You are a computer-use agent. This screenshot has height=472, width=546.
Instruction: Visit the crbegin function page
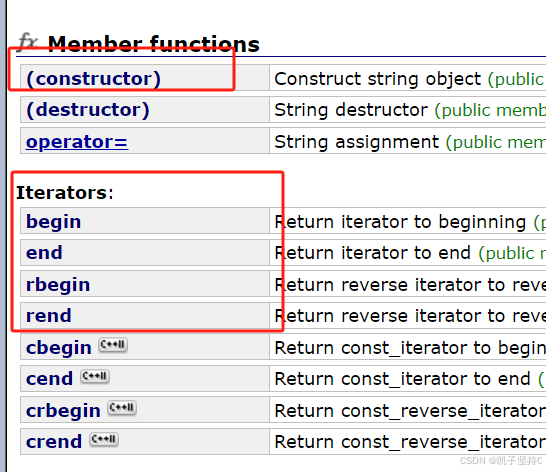(63, 411)
